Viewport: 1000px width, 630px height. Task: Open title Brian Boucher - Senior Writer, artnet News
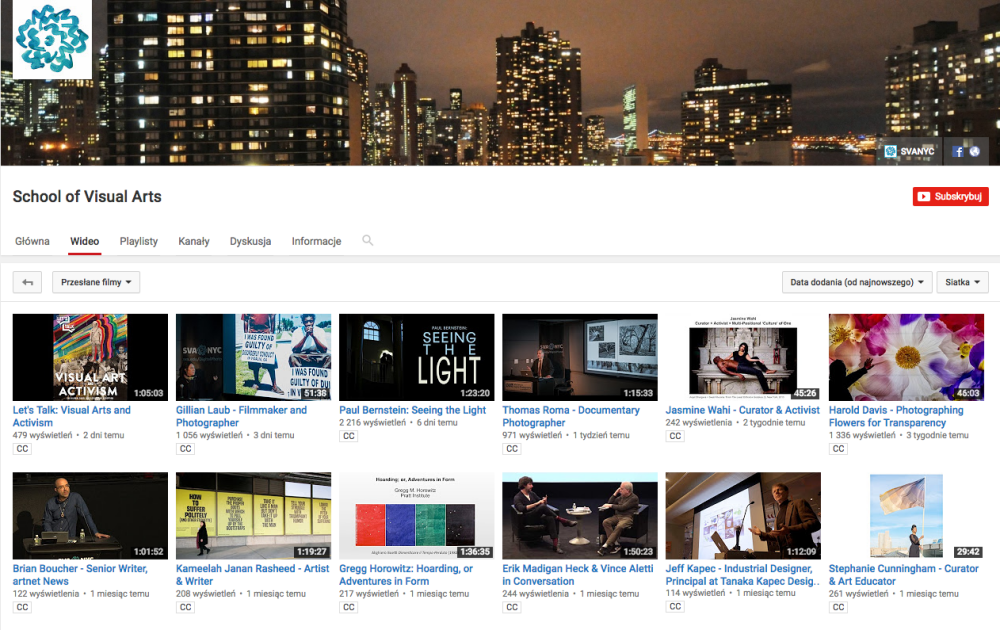[x=80, y=575]
